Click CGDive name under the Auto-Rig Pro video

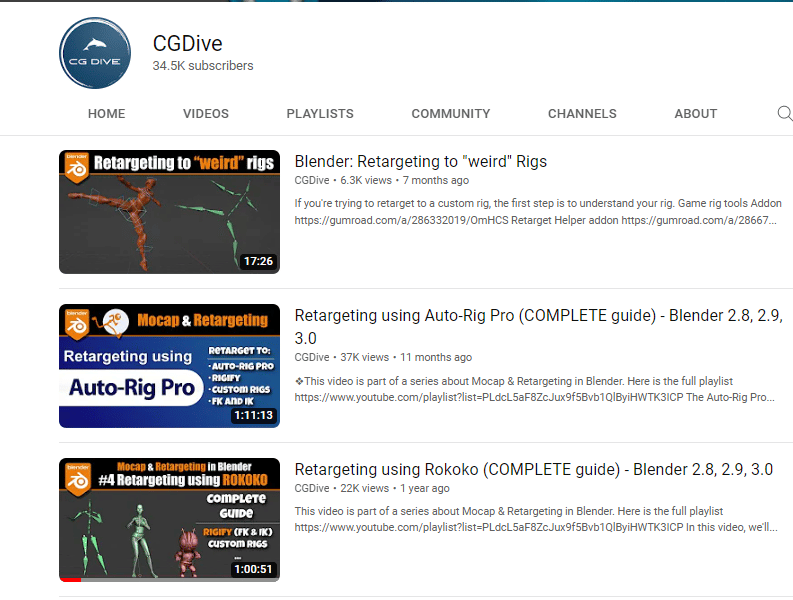click(312, 357)
